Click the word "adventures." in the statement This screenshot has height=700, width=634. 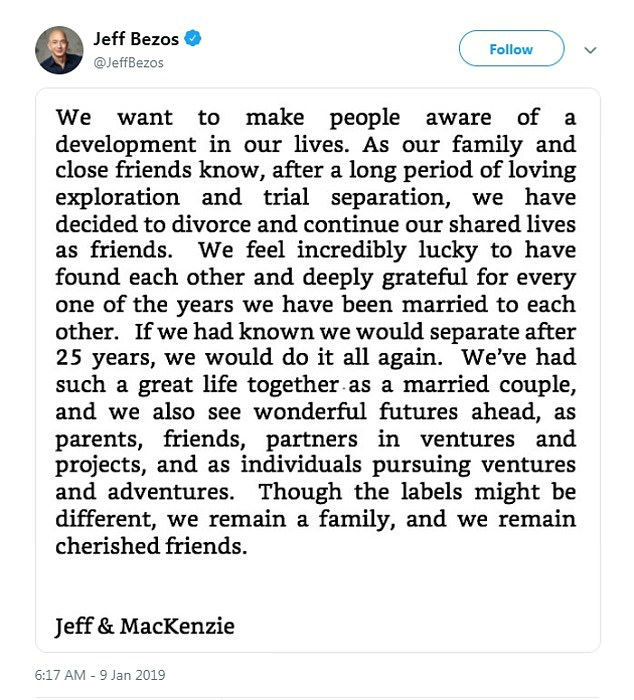(x=171, y=492)
